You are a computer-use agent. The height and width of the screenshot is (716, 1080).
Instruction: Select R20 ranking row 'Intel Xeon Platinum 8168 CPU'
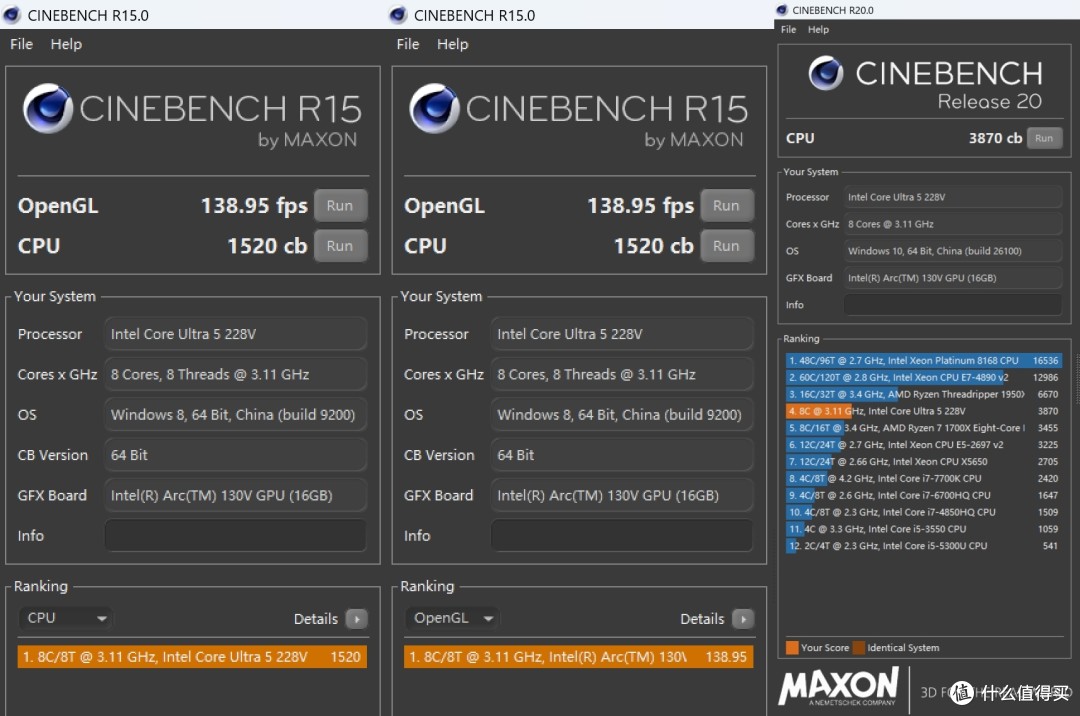(924, 361)
